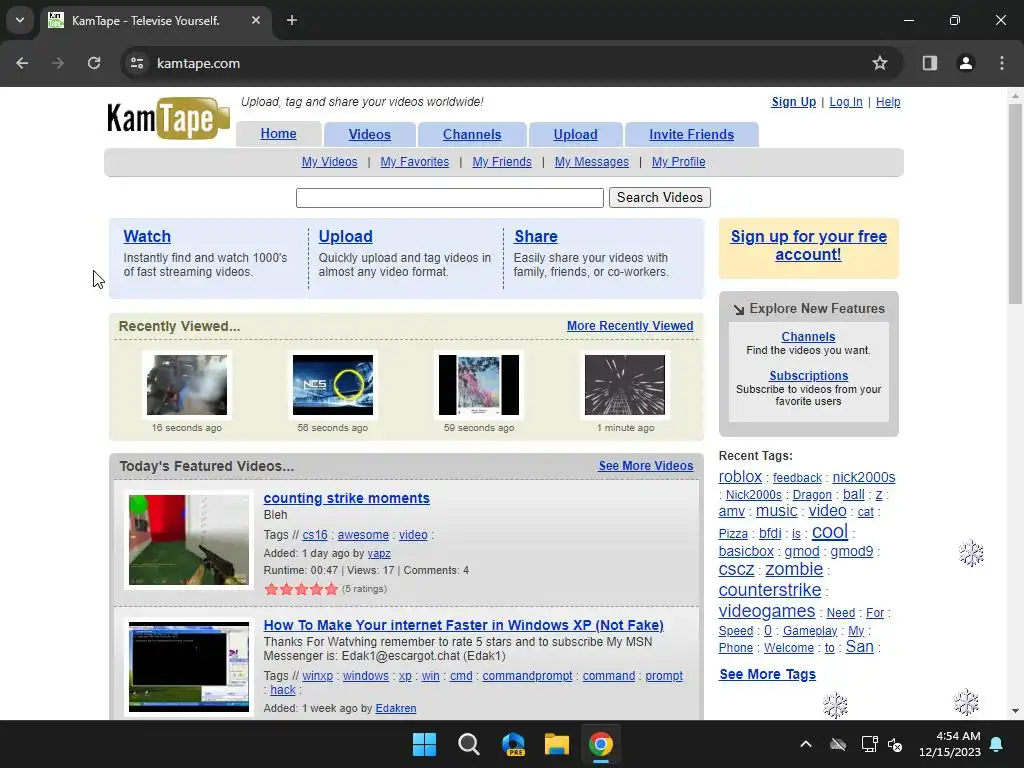
Task: Open My Profile submenu link
Action: 679,162
